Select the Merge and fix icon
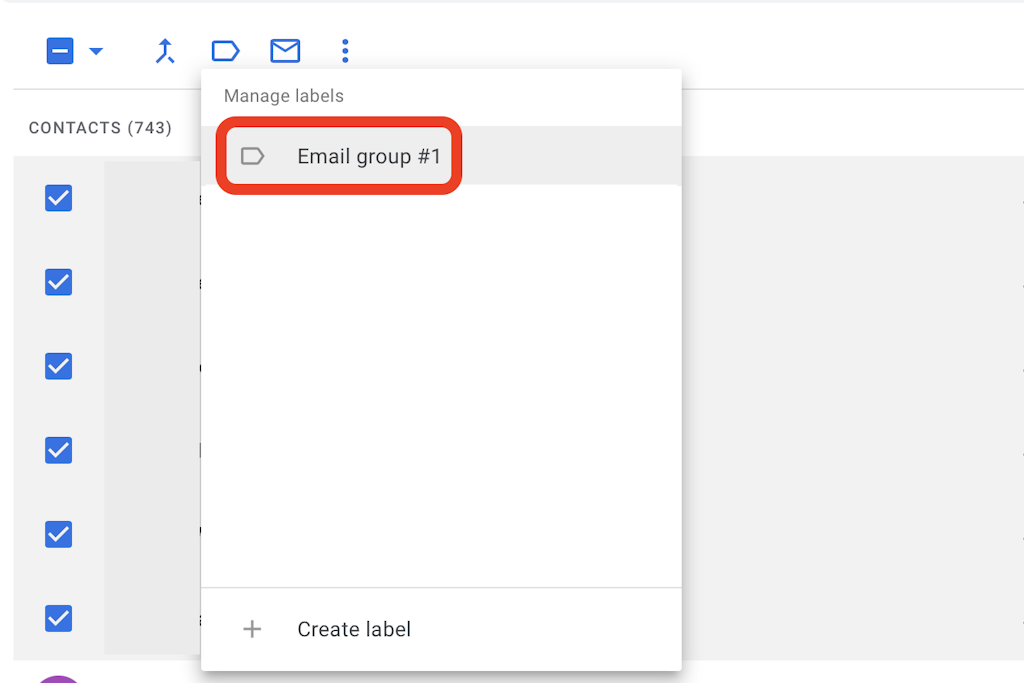The image size is (1024, 683). [165, 51]
